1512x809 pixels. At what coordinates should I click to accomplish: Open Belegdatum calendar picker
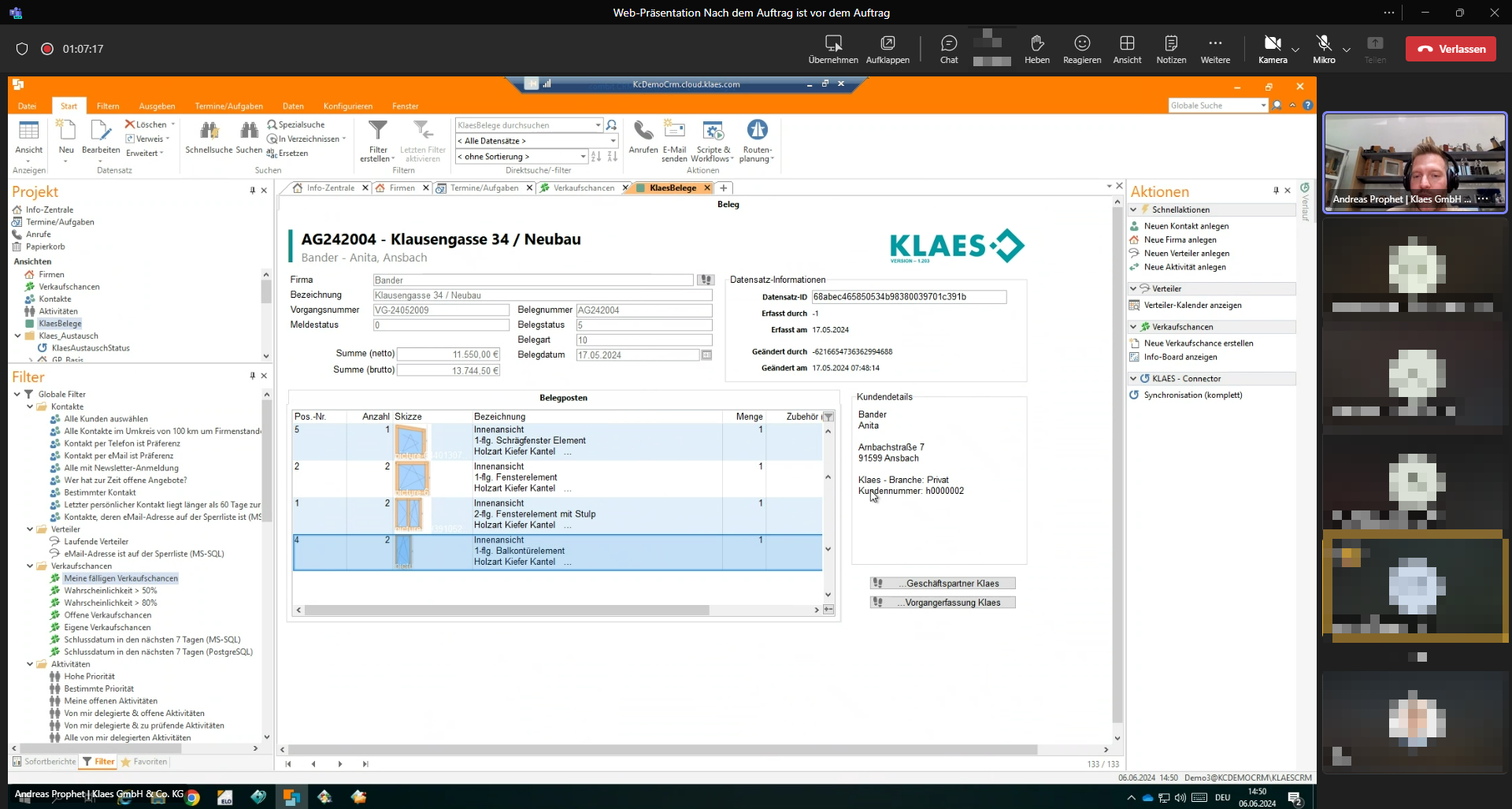tap(706, 355)
